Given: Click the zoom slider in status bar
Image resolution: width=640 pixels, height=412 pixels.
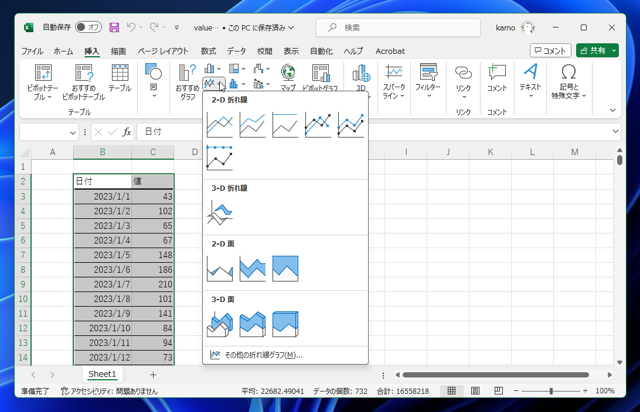Looking at the screenshot, I should [552, 391].
